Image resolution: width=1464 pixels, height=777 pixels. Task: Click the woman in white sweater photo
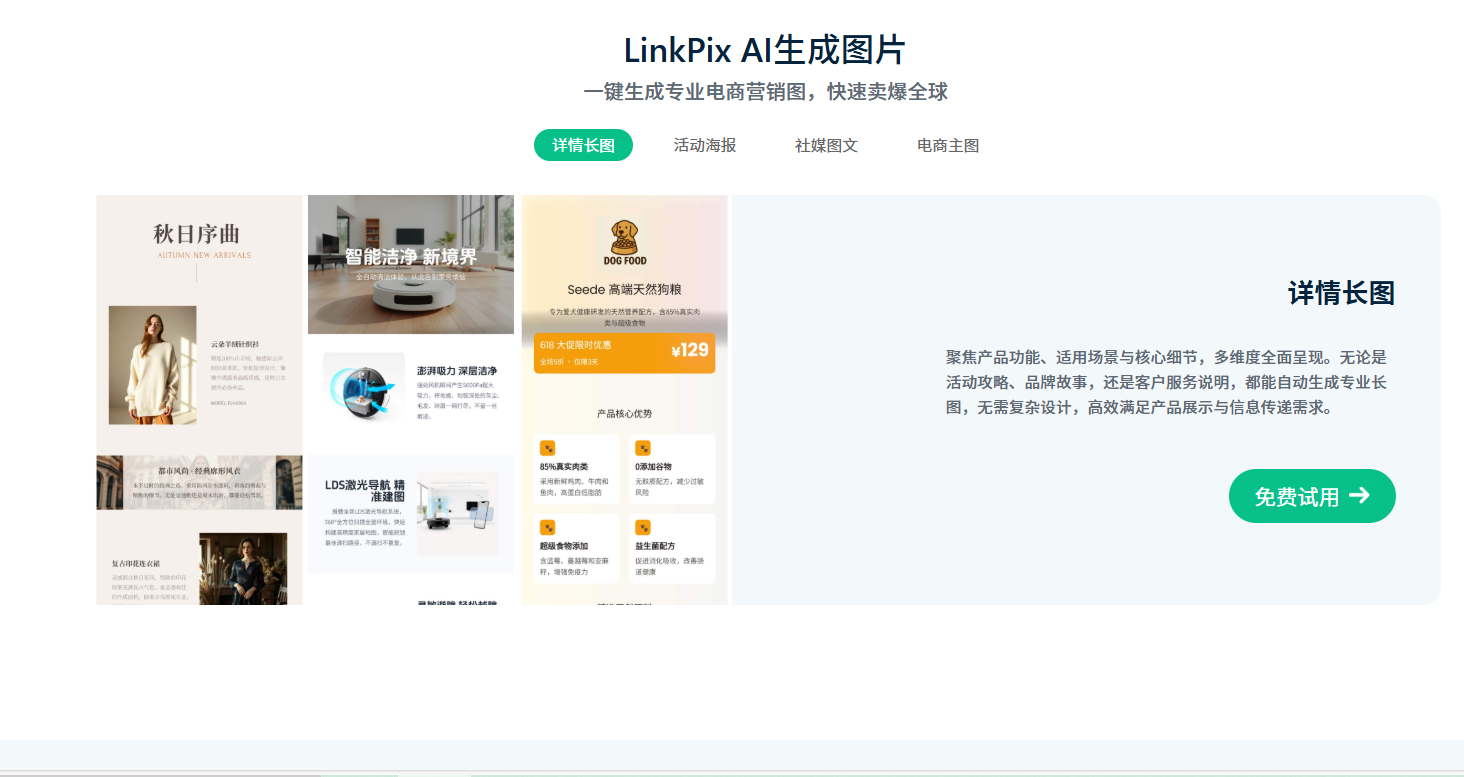tap(152, 365)
